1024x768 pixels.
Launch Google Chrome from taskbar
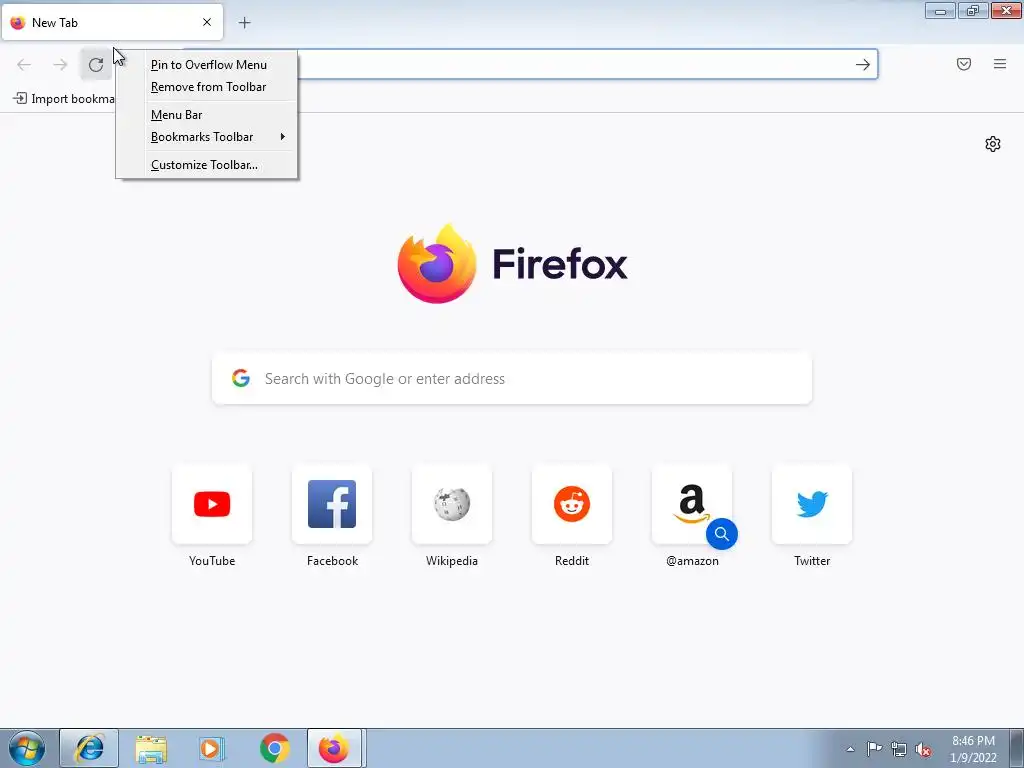pos(274,748)
